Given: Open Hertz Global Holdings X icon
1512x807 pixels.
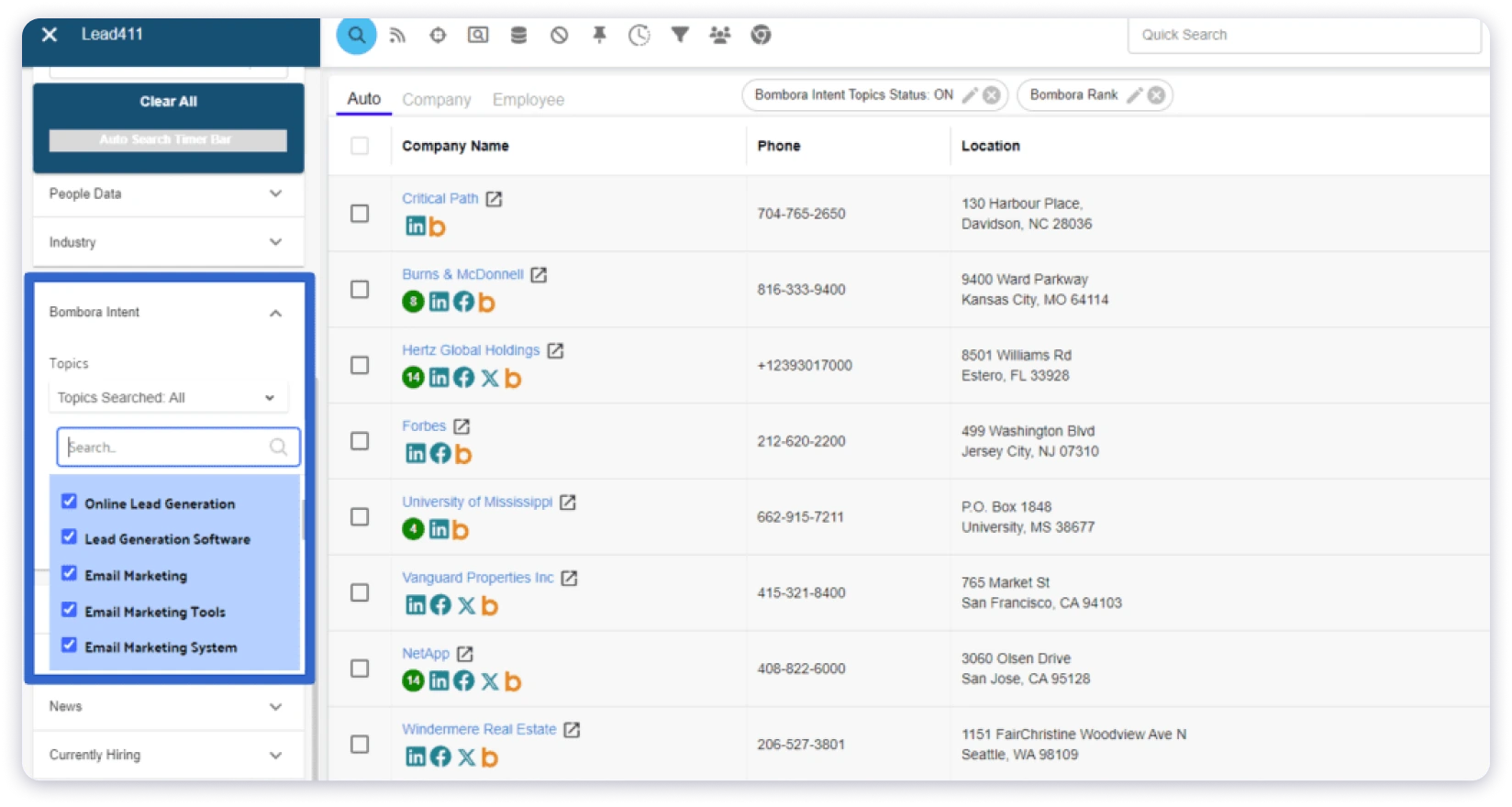Looking at the screenshot, I should click(490, 378).
